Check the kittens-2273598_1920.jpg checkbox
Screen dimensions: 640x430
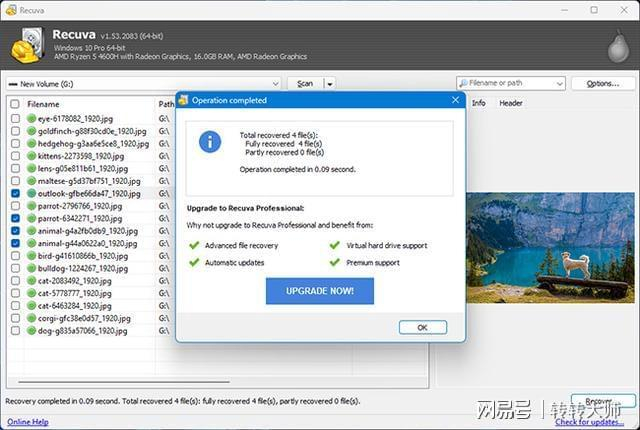pyautogui.click(x=15, y=156)
